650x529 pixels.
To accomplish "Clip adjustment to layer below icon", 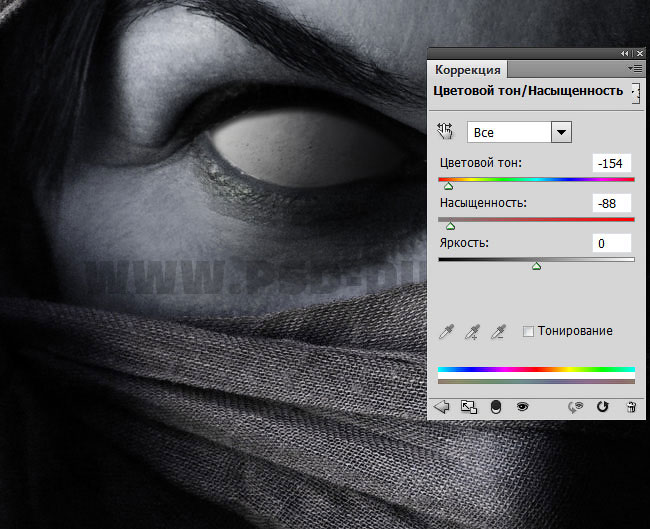I will tap(496, 407).
